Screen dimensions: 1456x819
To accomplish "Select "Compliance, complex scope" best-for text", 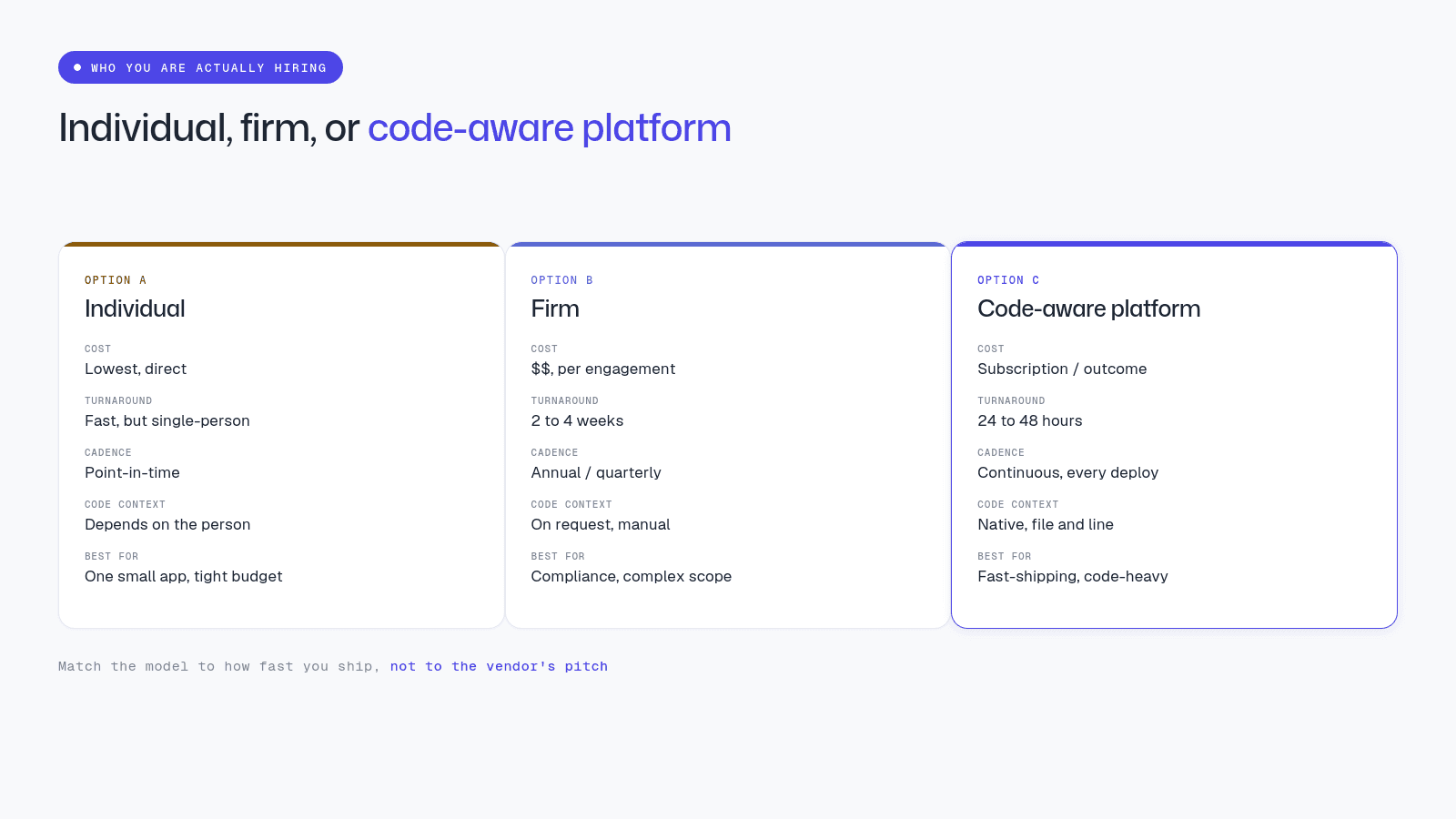I will (632, 576).
